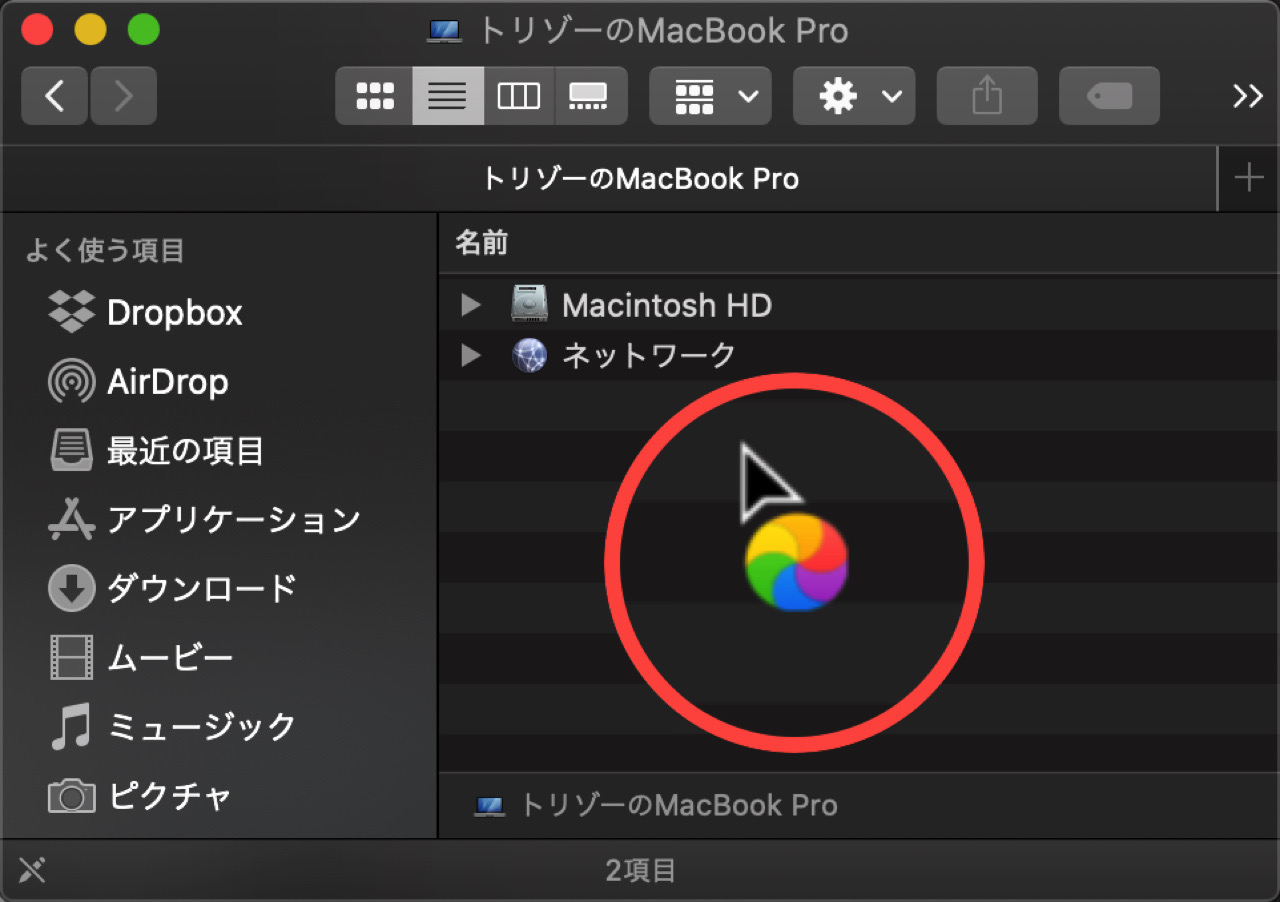This screenshot has width=1280, height=902.
Task: Go back with the left chevron button
Action: click(x=55, y=96)
